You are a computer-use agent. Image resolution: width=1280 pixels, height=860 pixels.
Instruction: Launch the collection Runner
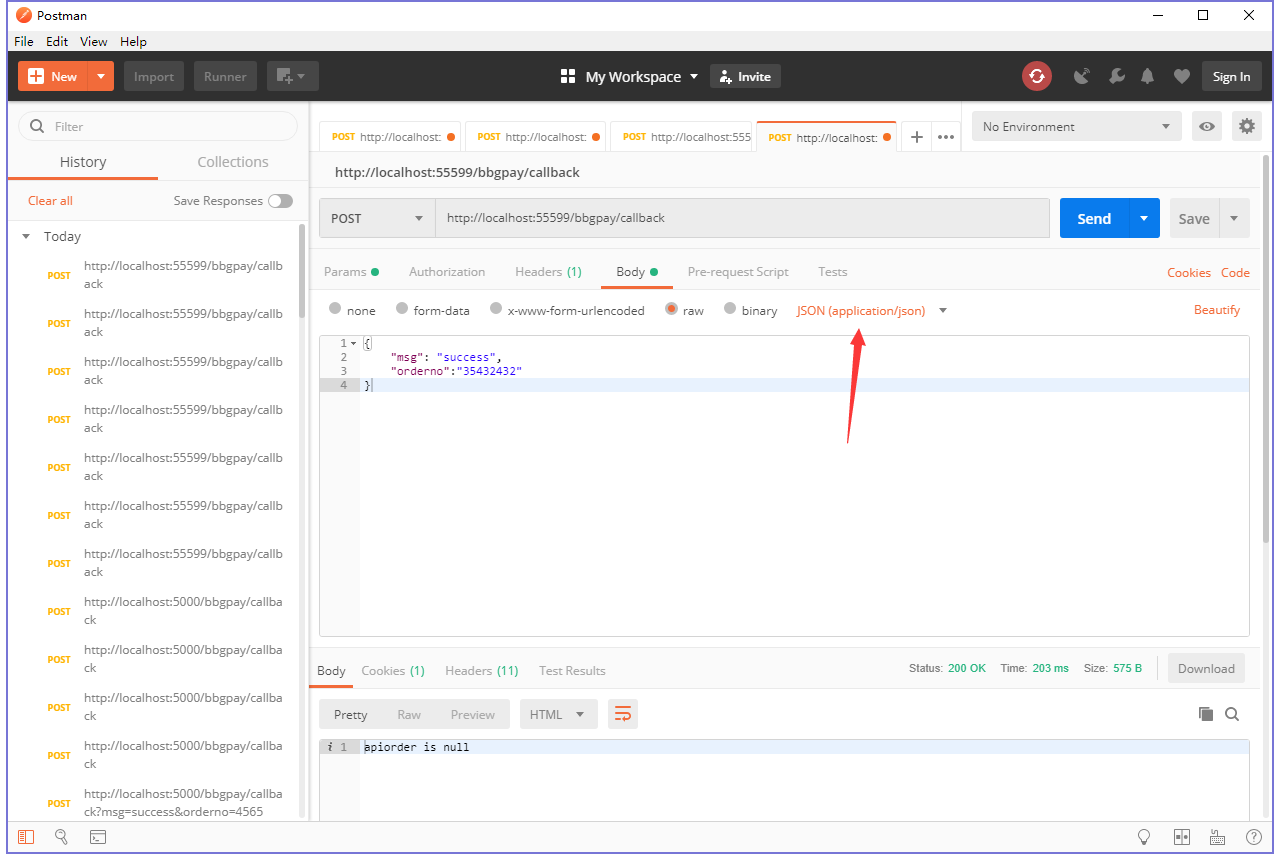225,76
